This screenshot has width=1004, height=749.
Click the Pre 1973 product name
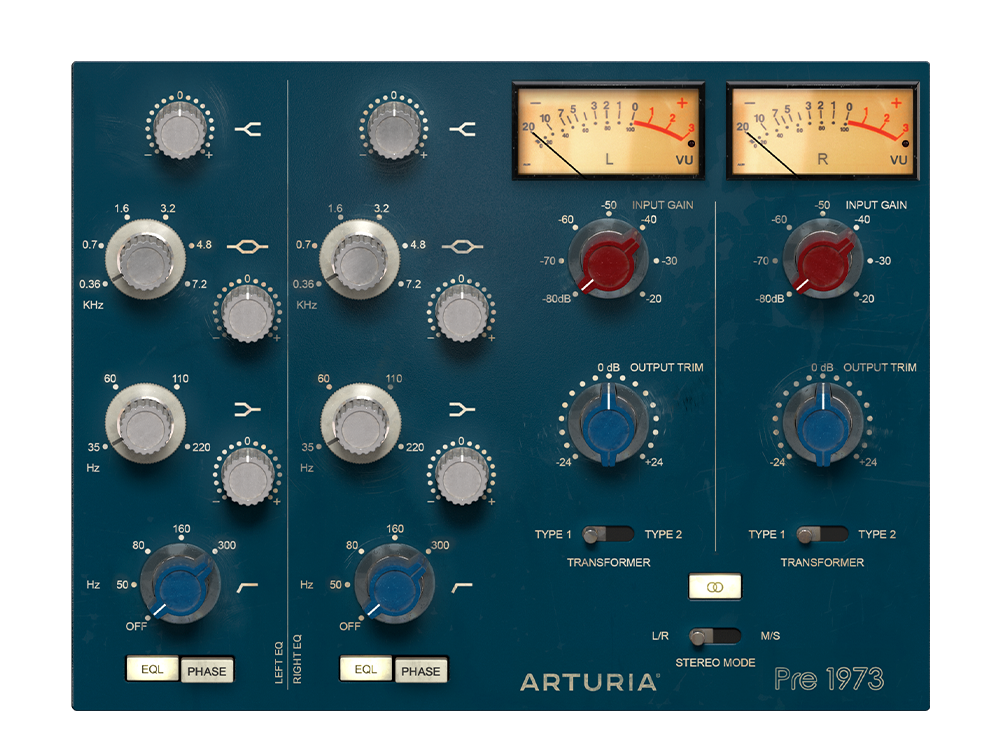point(829,679)
